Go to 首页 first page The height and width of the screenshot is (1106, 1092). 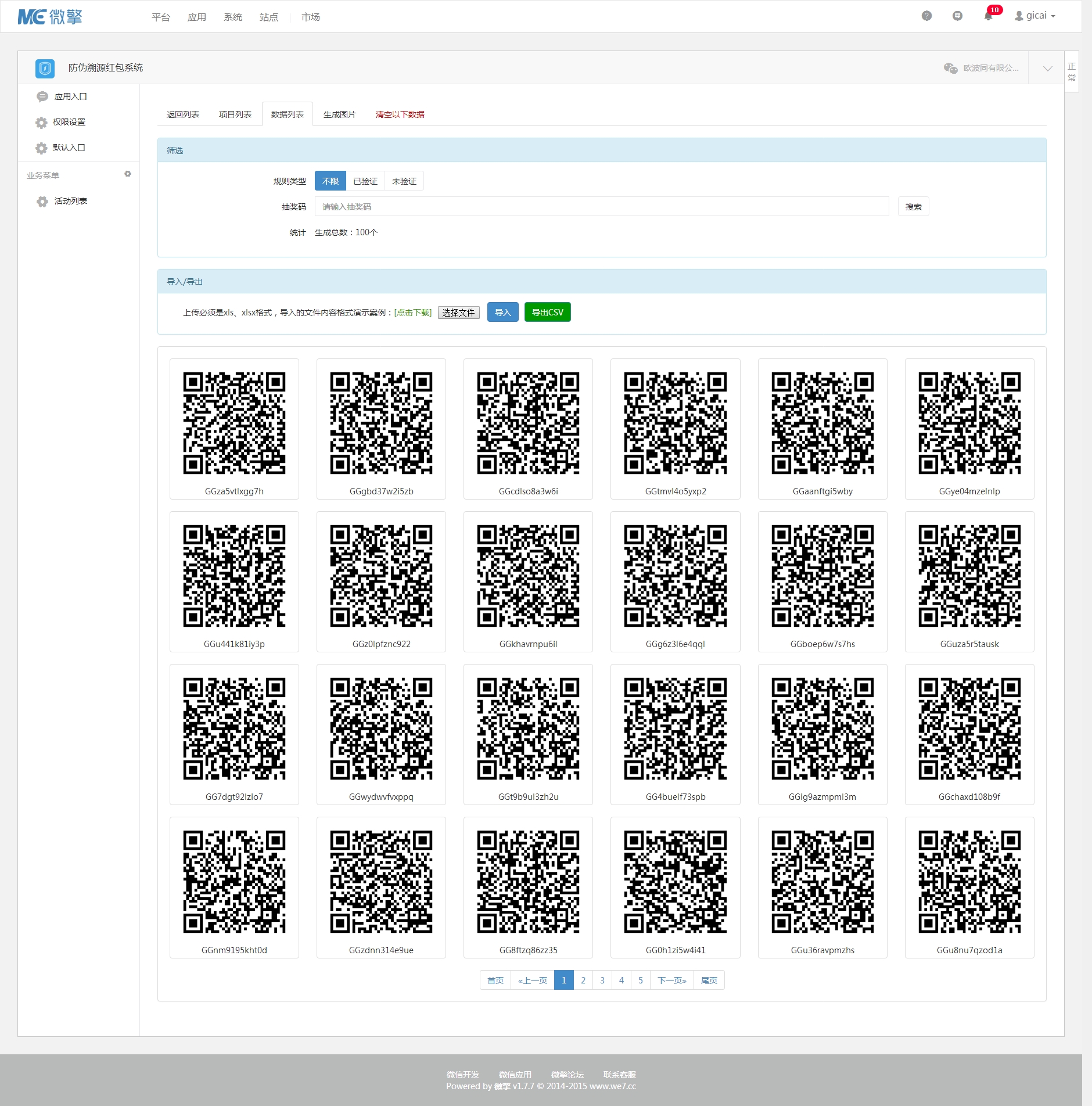coord(495,981)
